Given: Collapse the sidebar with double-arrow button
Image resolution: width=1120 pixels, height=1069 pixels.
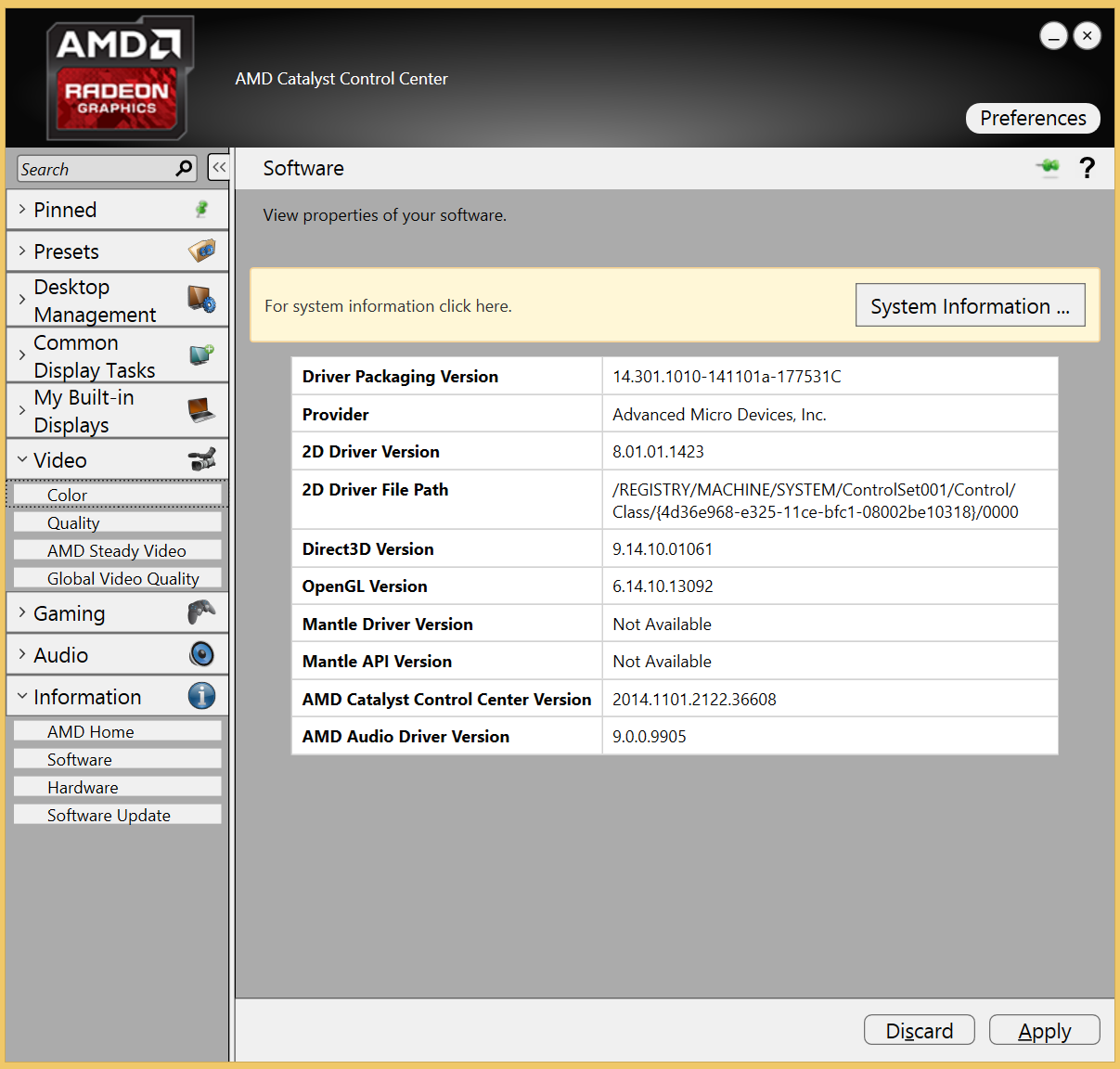Looking at the screenshot, I should [219, 167].
